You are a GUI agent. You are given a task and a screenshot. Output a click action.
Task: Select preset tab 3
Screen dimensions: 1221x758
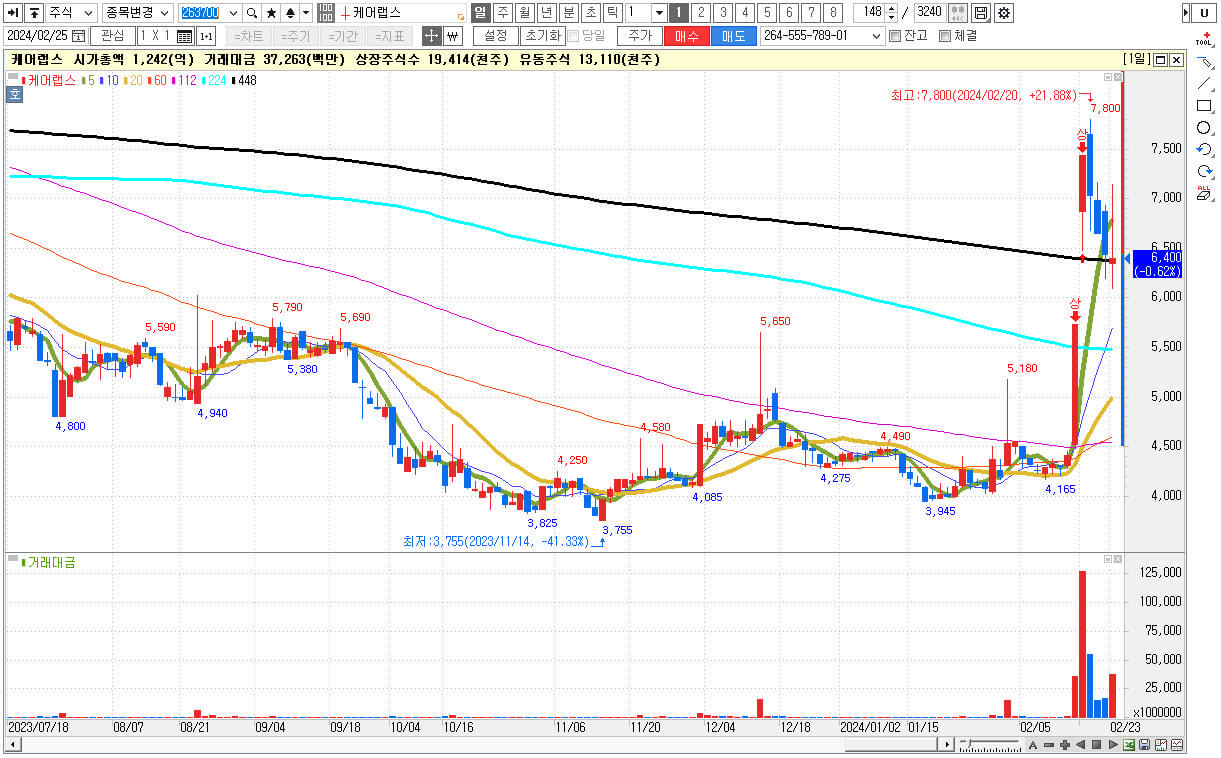(x=723, y=13)
